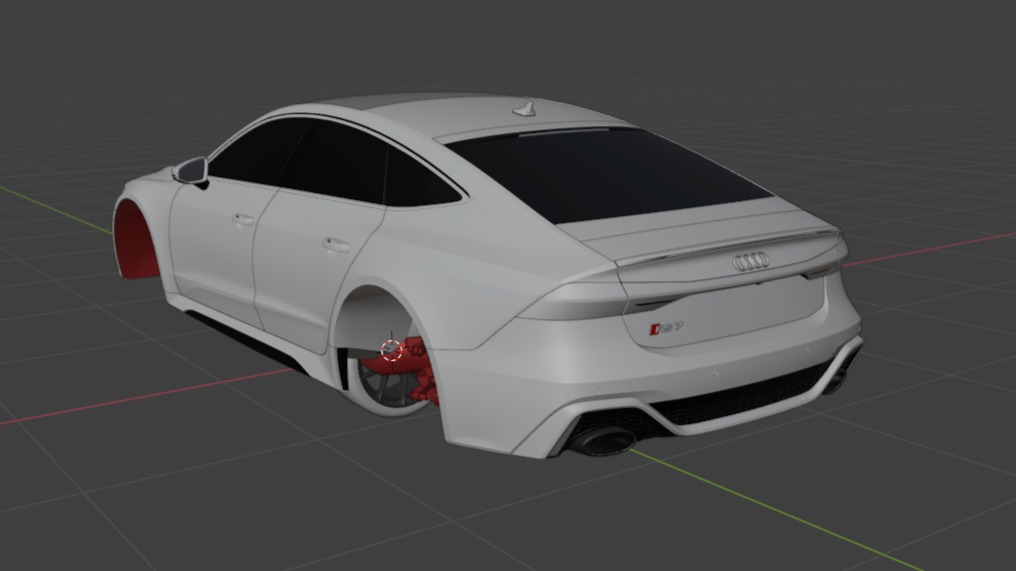
Task: Select the shark fin antenna on roof
Action: tap(525, 109)
